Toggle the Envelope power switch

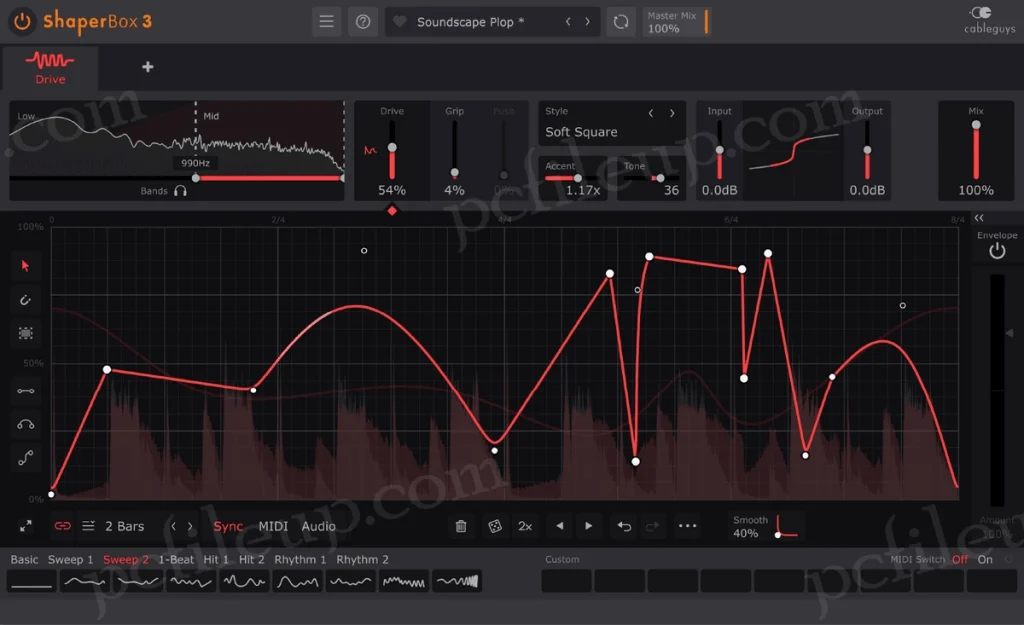[996, 251]
